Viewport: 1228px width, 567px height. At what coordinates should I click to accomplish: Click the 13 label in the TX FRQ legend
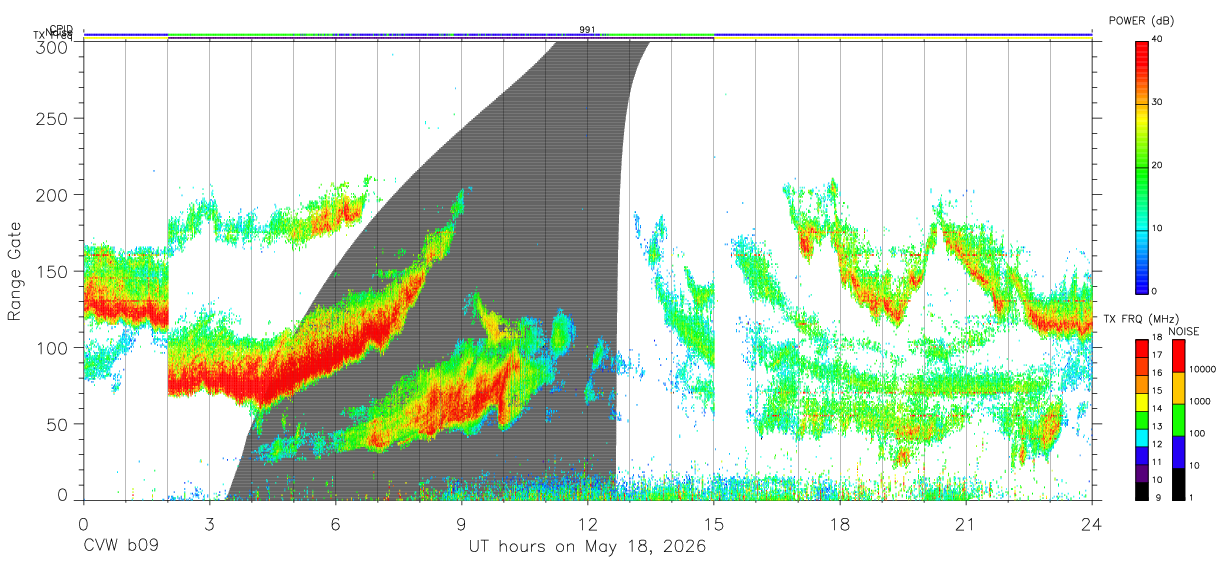(1156, 427)
